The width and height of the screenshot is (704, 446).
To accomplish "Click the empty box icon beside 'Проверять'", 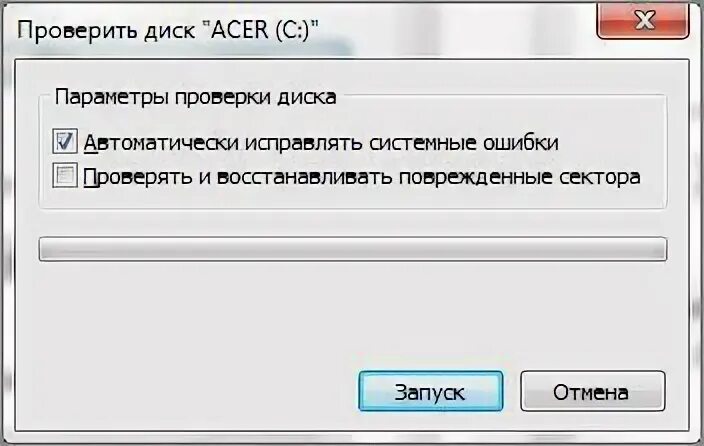I will click(x=65, y=176).
